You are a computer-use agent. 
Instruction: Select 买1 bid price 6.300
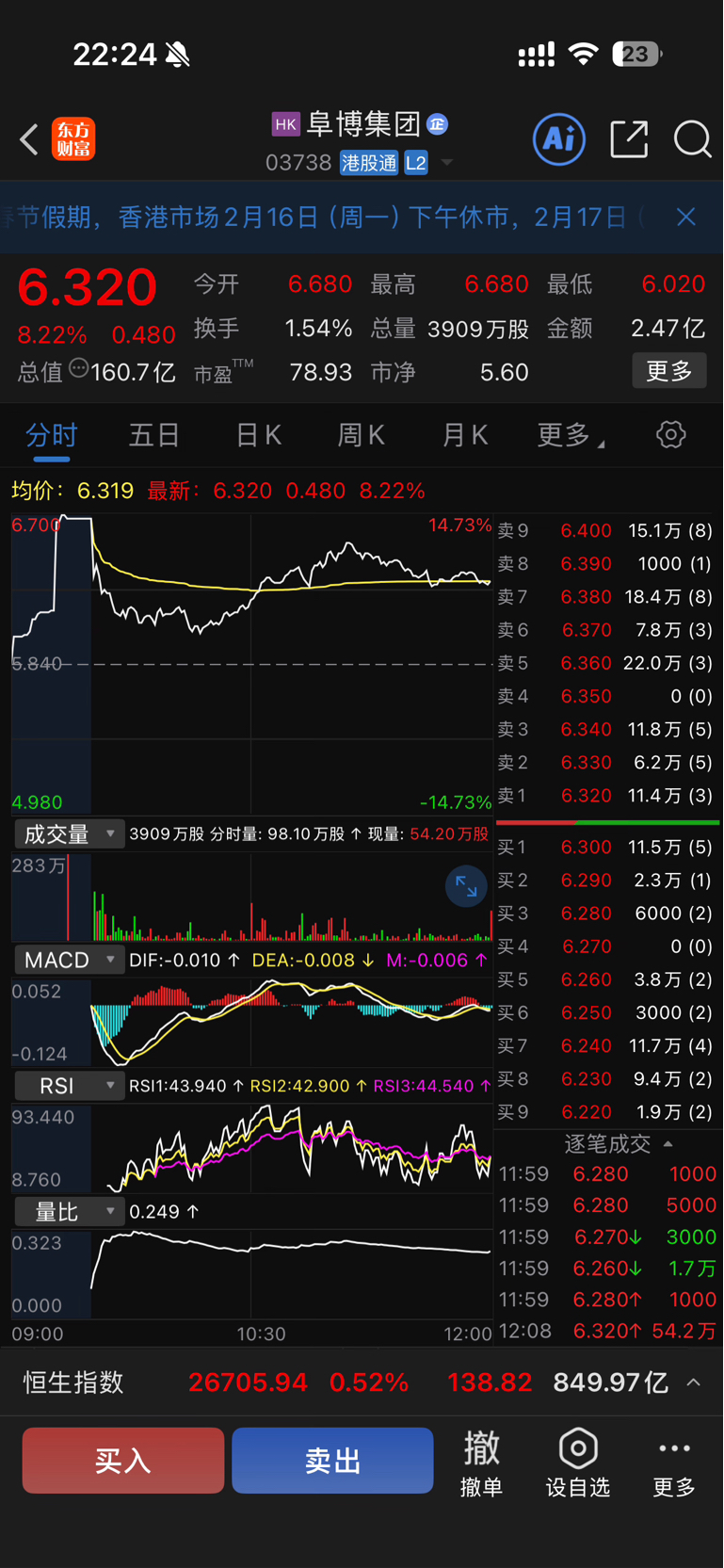click(607, 848)
